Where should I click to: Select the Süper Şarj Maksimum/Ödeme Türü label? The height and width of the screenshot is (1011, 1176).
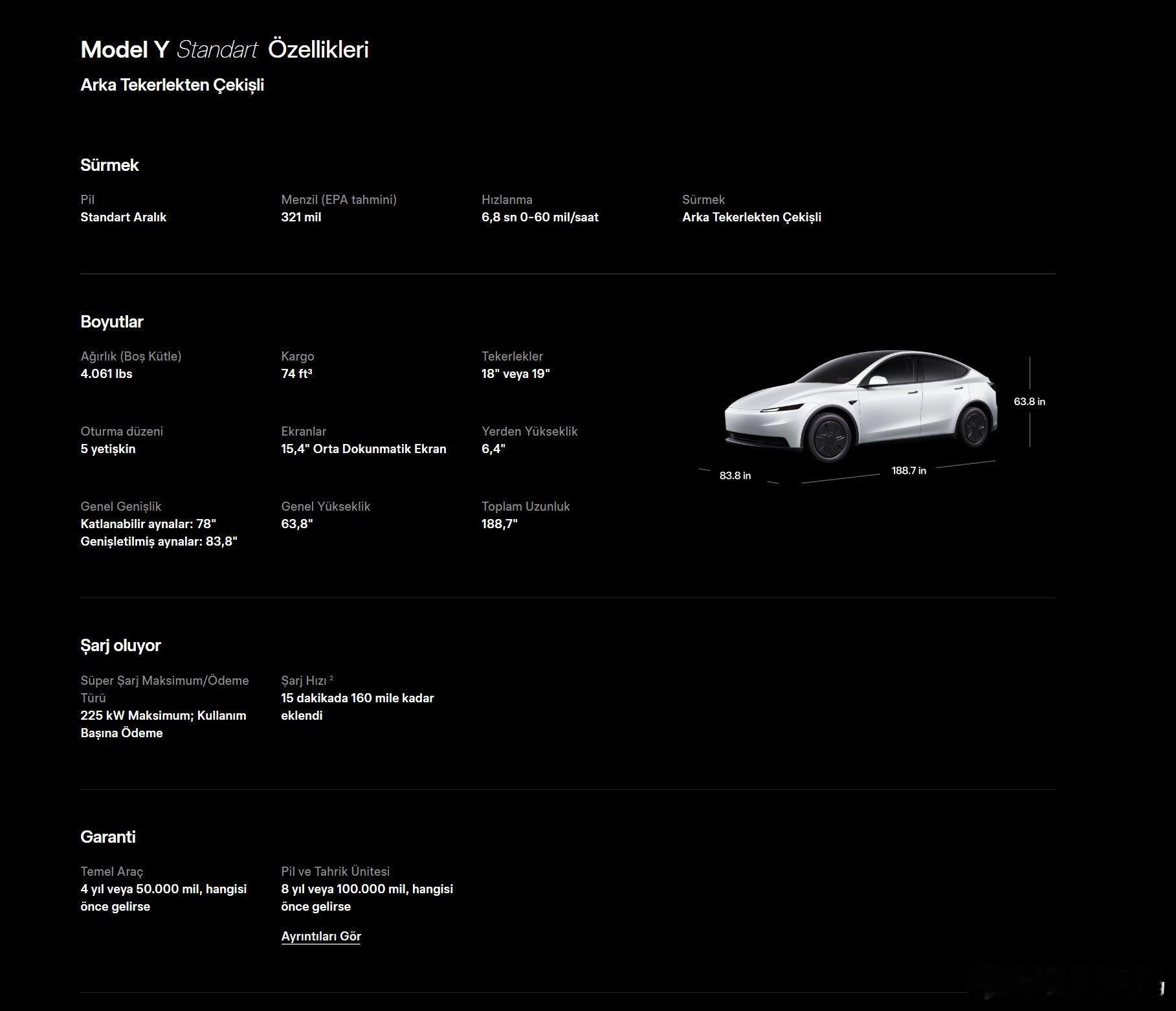[164, 689]
